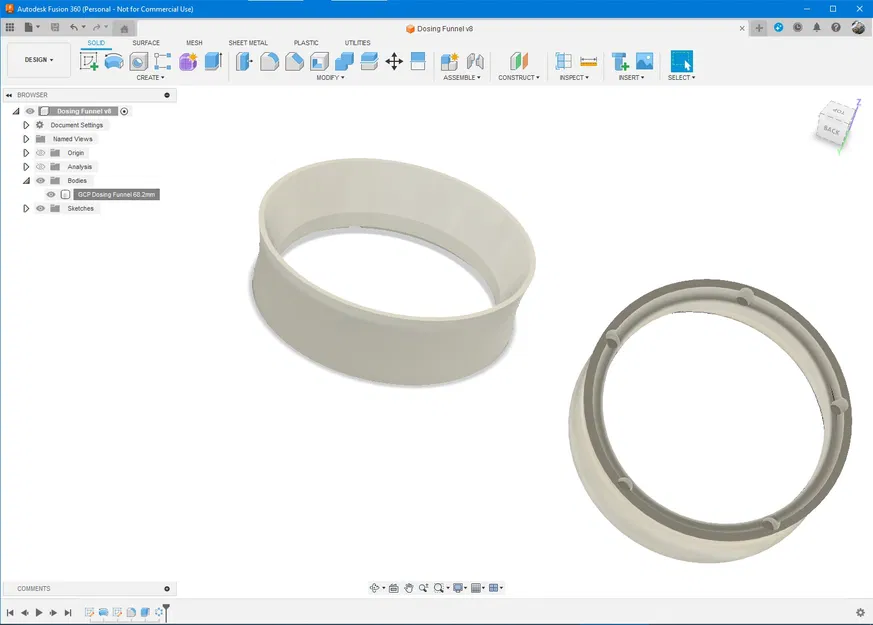Select the Move/Copy tool
The height and width of the screenshot is (625, 873).
click(394, 61)
